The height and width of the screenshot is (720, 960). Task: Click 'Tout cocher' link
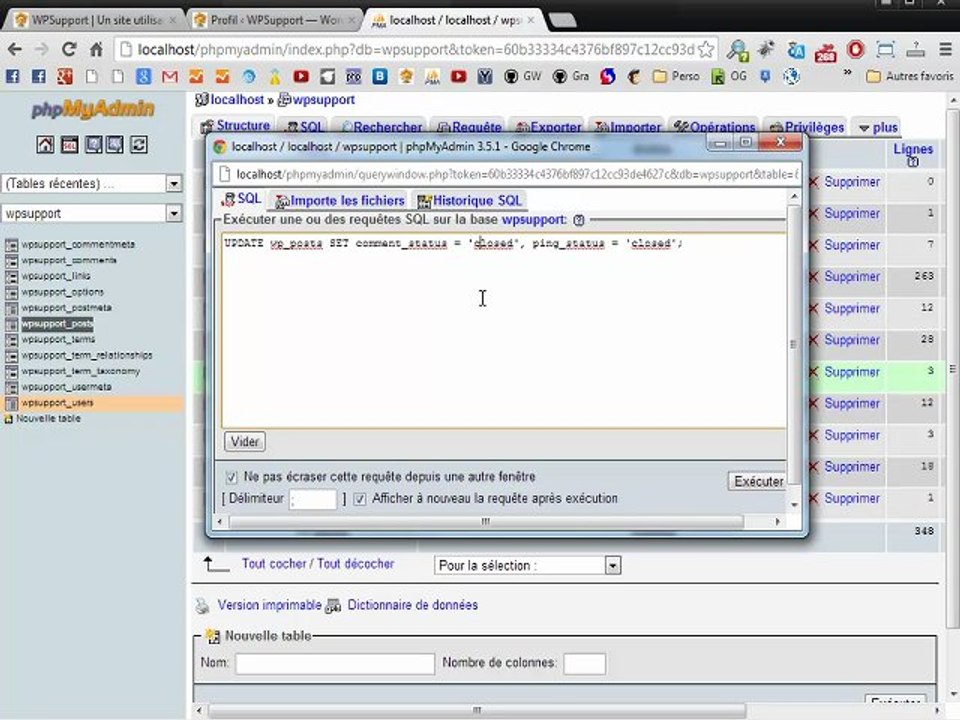click(x=273, y=563)
